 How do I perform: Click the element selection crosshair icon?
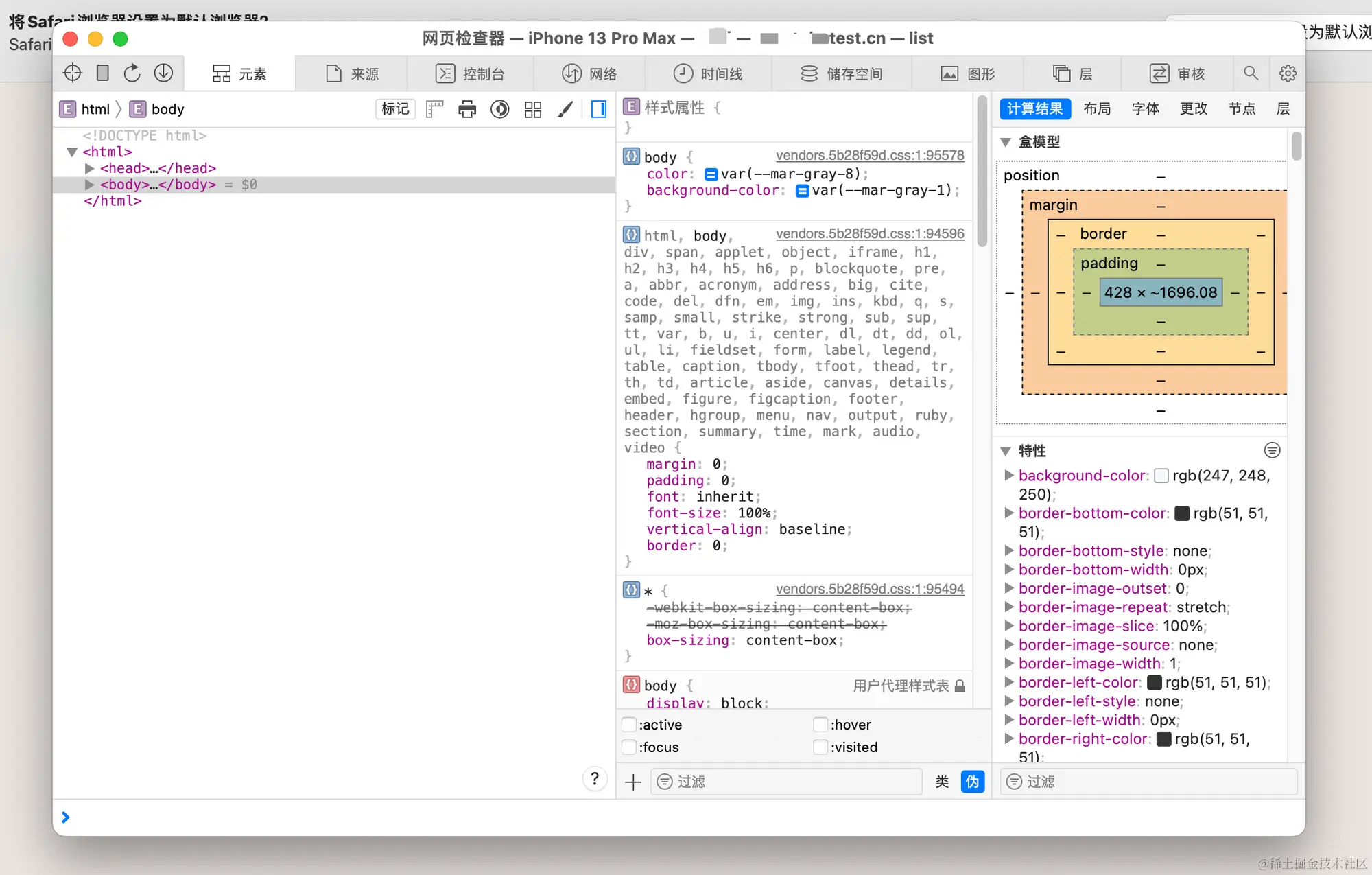coord(73,73)
